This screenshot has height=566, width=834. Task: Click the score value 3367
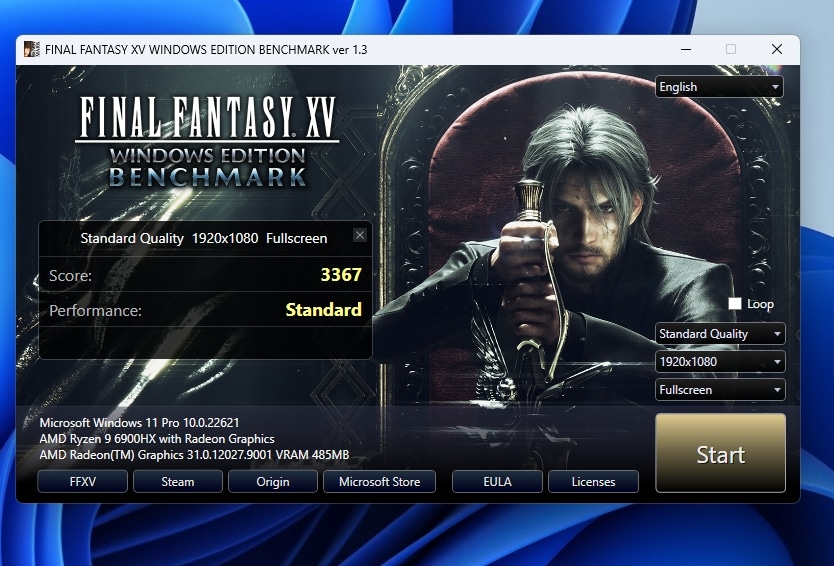point(341,275)
